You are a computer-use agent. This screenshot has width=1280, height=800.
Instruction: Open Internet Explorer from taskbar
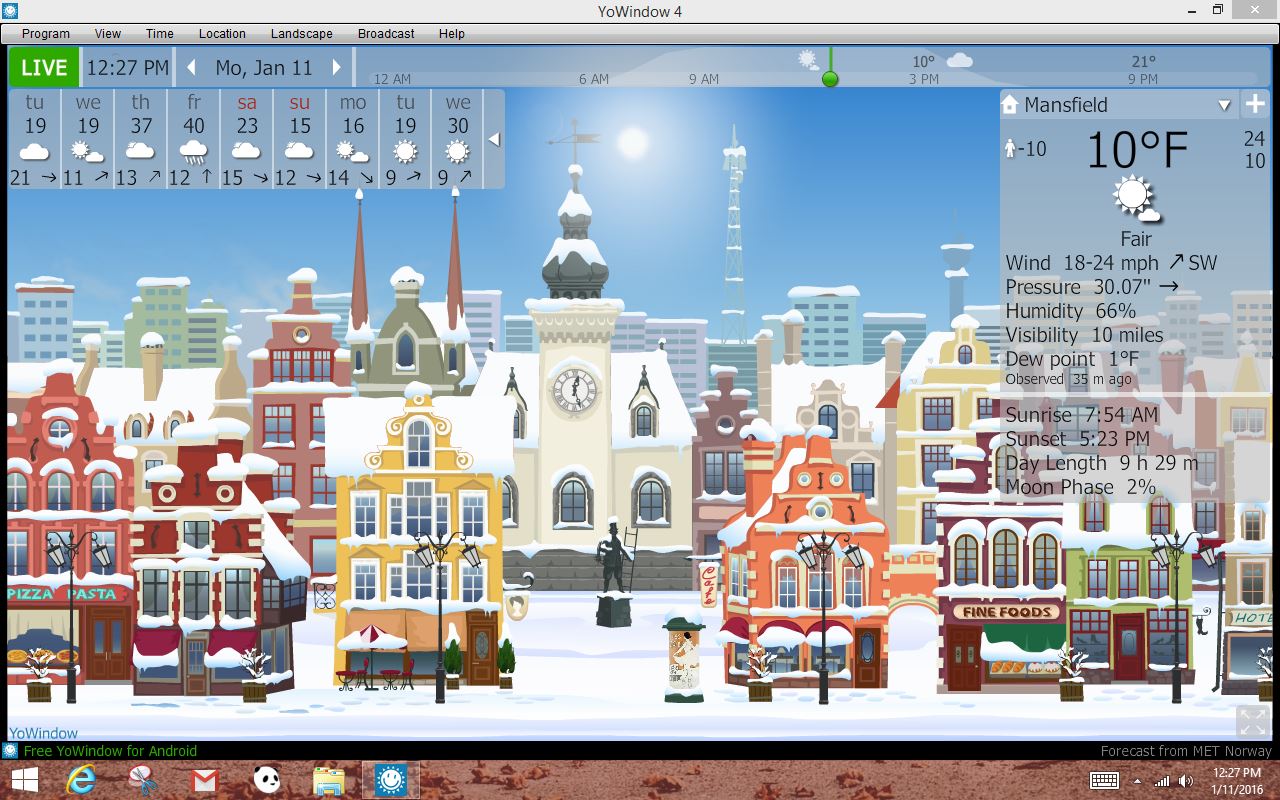(81, 780)
